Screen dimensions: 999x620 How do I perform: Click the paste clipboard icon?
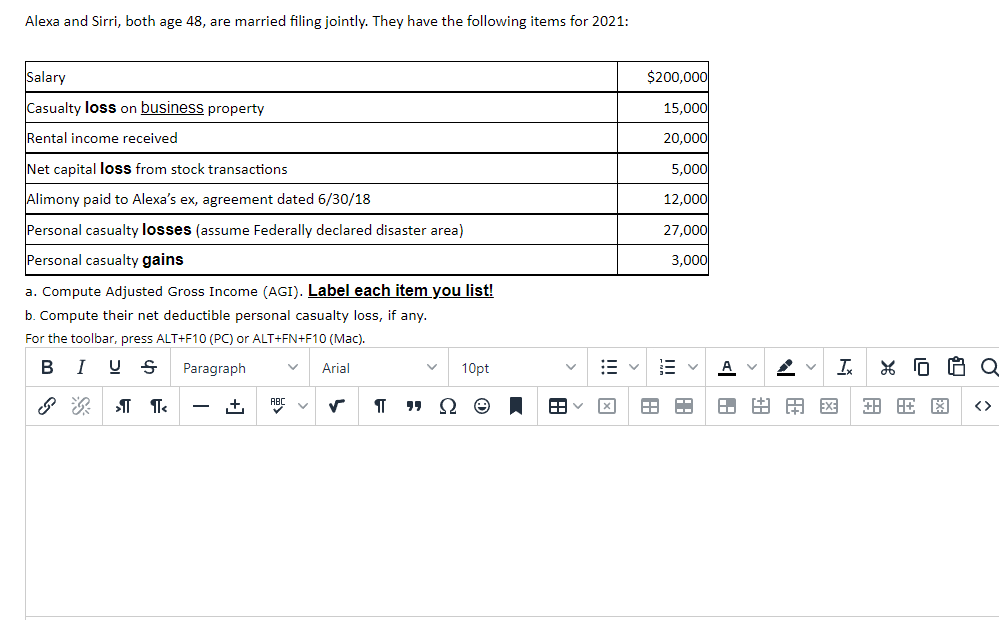click(x=956, y=367)
